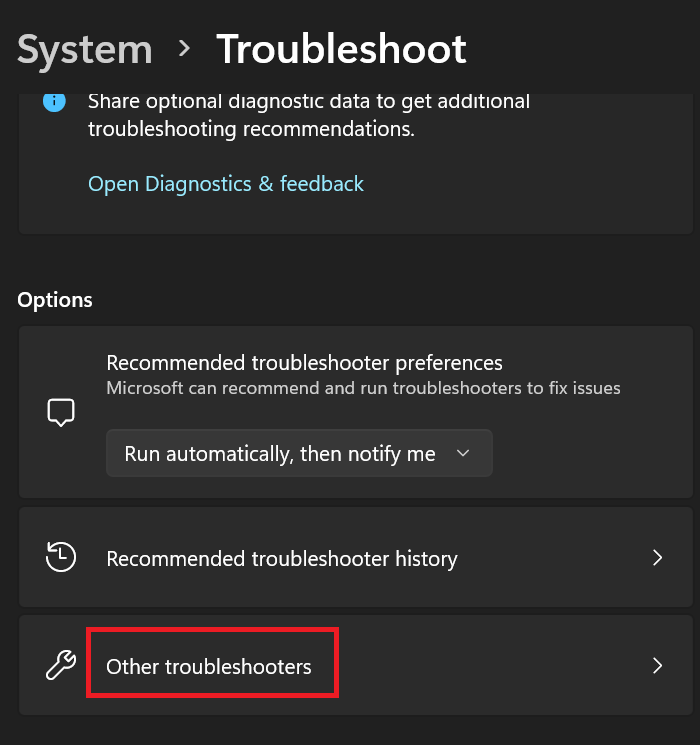Image resolution: width=700 pixels, height=745 pixels.
Task: Click the "Share optional diagnostic data" message
Action: 309,102
